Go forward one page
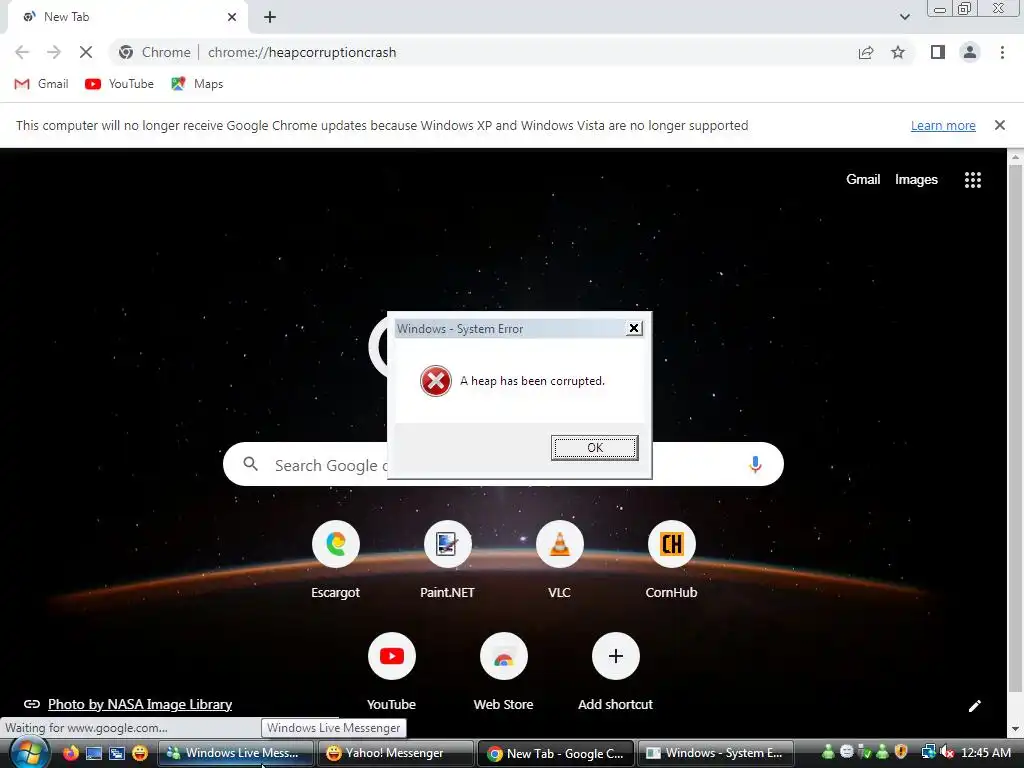Image resolution: width=1024 pixels, height=768 pixels. click(x=54, y=52)
